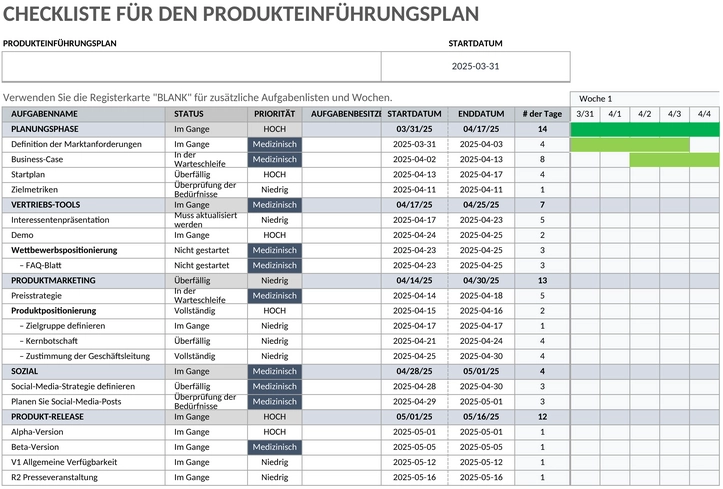Image resolution: width=723 pixels, height=489 pixels.
Task: Click the PLANUNGSPHASE start date 03/31/25
Action: click(414, 129)
